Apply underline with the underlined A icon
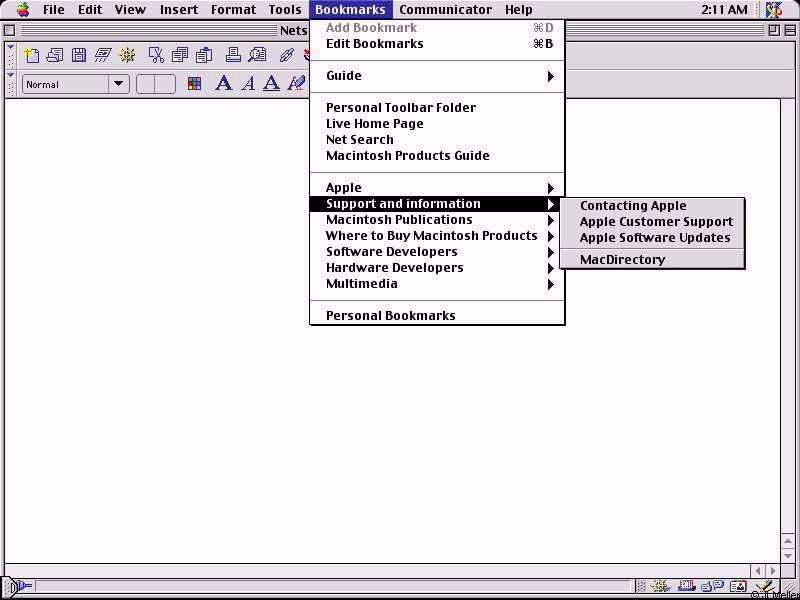Viewport: 800px width, 600px height. click(271, 84)
